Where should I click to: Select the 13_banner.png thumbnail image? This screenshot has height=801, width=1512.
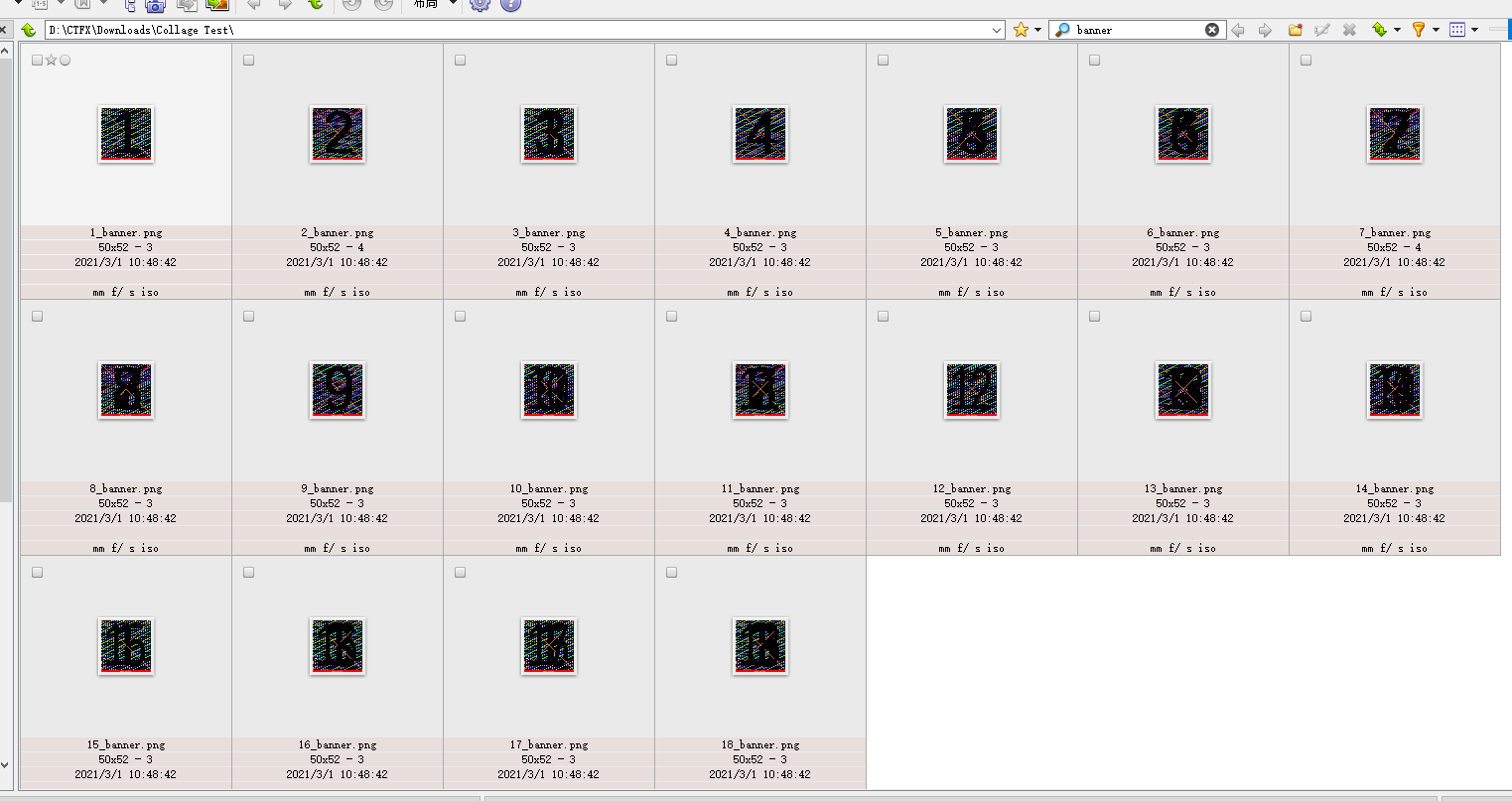click(x=1183, y=390)
